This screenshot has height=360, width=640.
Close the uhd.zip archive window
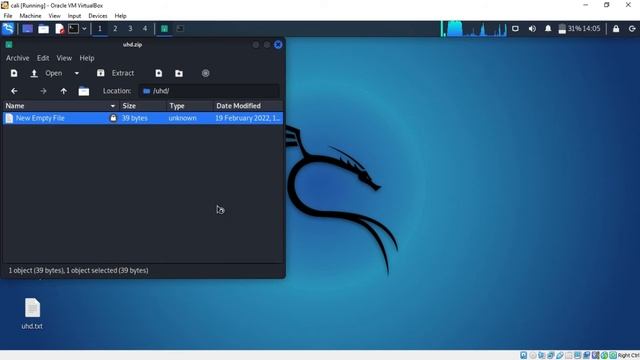click(x=278, y=44)
